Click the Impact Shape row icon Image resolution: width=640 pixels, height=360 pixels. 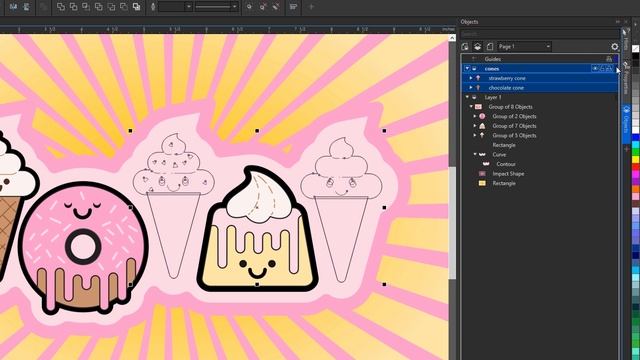pos(482,174)
